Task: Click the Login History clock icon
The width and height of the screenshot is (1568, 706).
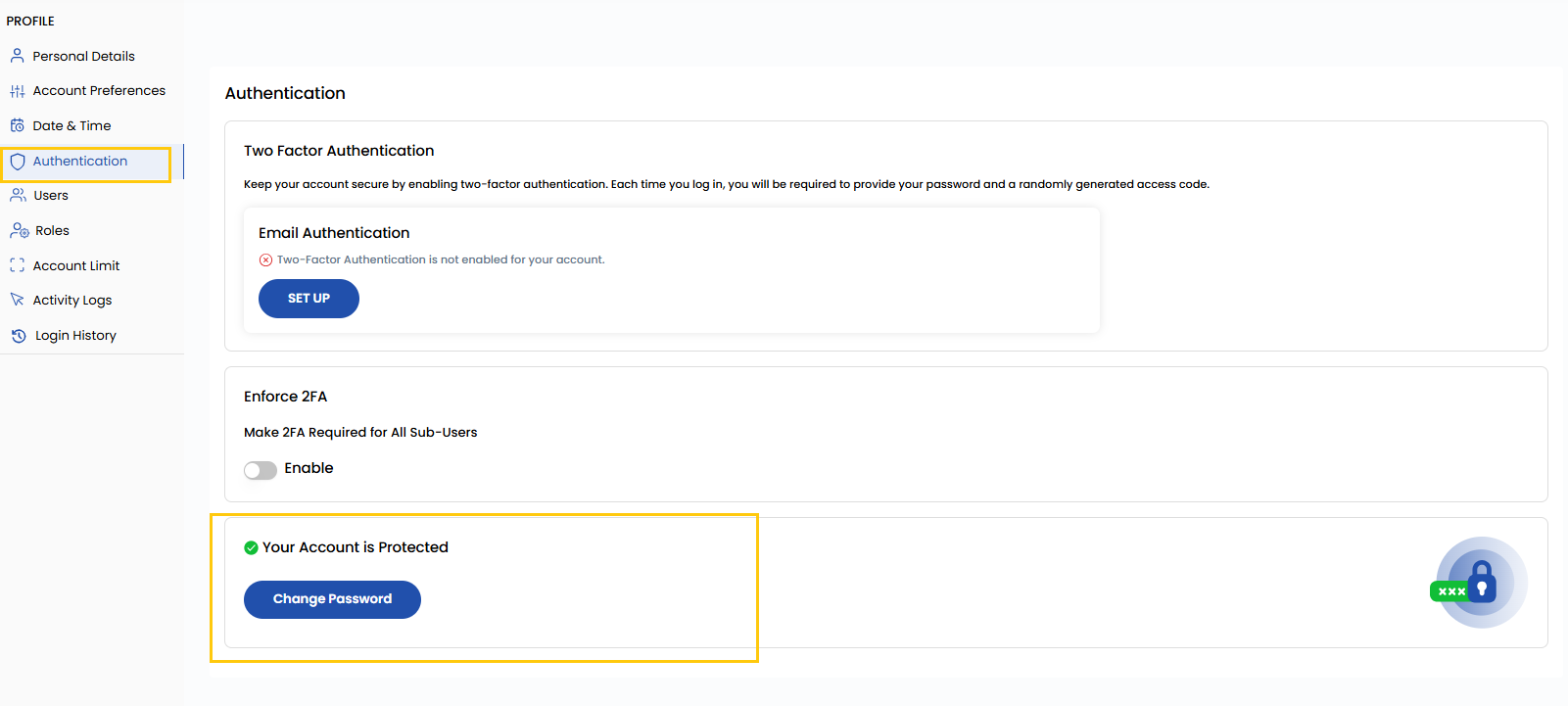Action: 19,336
